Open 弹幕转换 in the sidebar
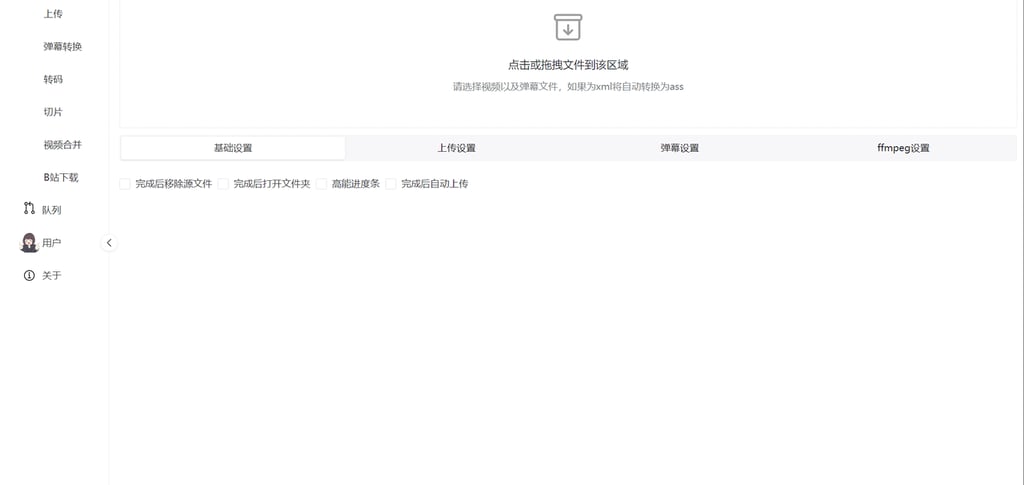 tap(63, 46)
